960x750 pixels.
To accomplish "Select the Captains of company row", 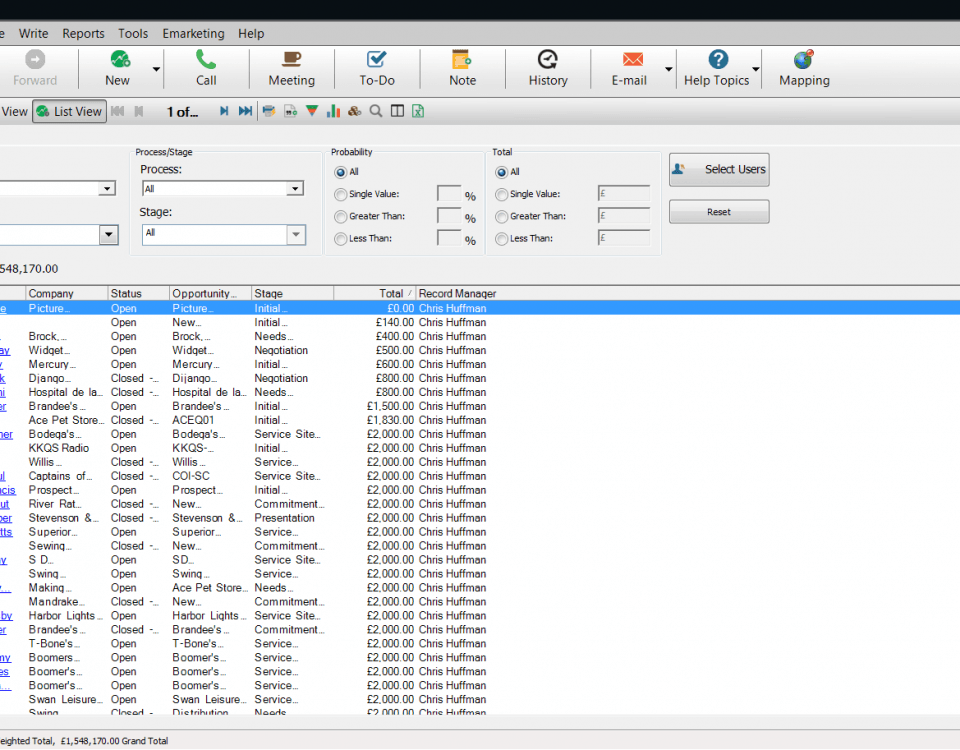I will (480, 476).
